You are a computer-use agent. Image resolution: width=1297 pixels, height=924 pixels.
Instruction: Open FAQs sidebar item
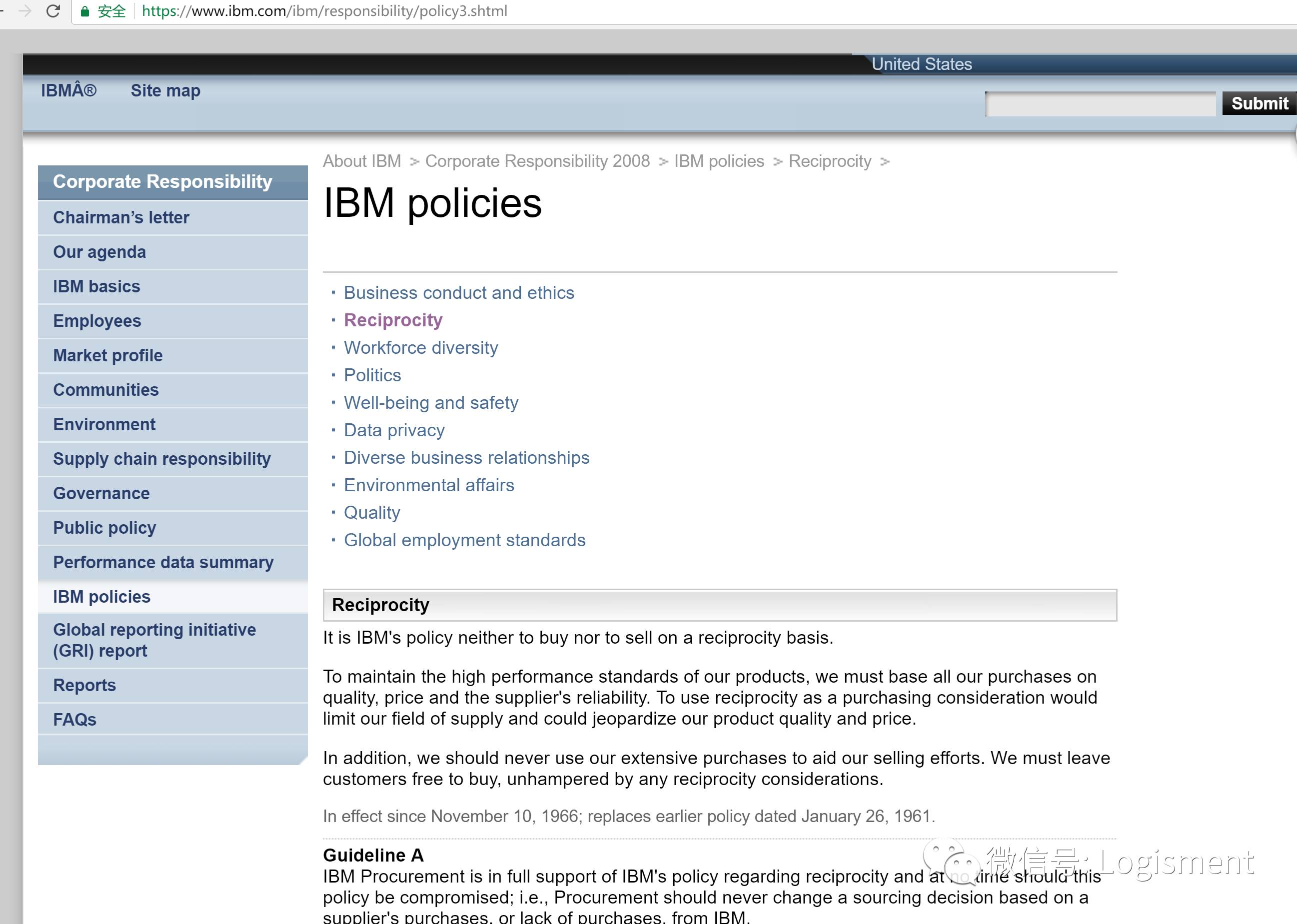[x=173, y=720]
